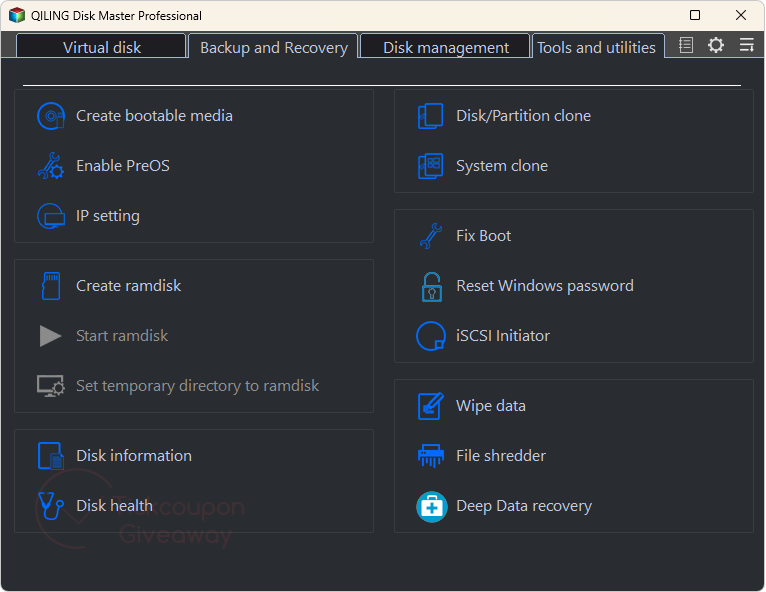Choose Start ramdisk label

(x=122, y=336)
